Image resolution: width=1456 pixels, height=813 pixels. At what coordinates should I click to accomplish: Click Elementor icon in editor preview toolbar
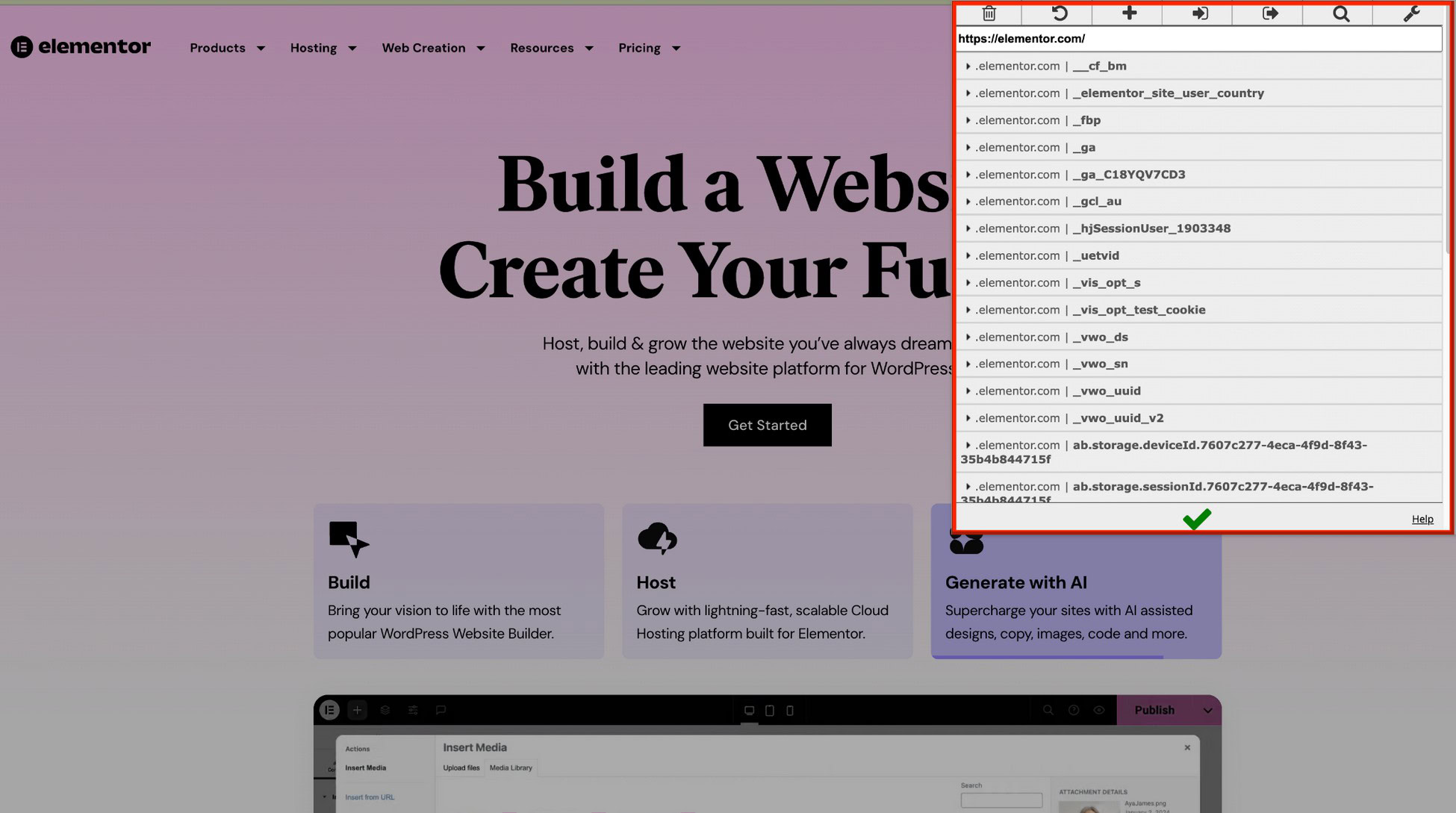click(x=329, y=710)
